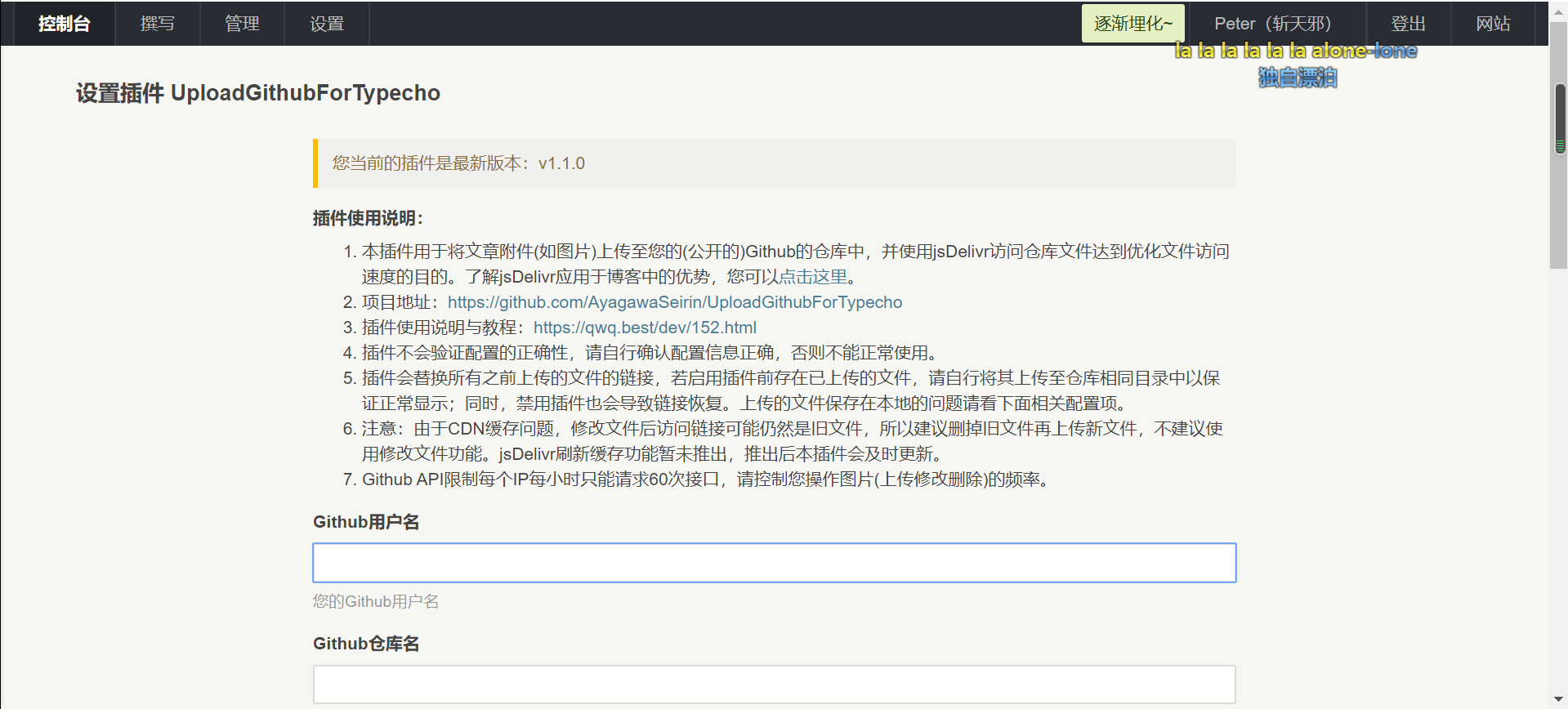Click the Github仓库名 input field
This screenshot has width=1568, height=709.
pyautogui.click(x=774, y=684)
